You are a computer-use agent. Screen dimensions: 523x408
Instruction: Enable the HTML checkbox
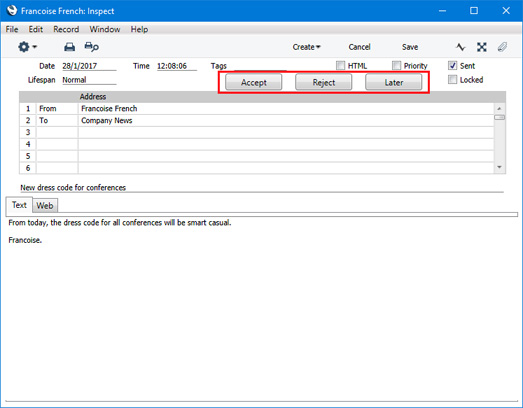click(340, 65)
